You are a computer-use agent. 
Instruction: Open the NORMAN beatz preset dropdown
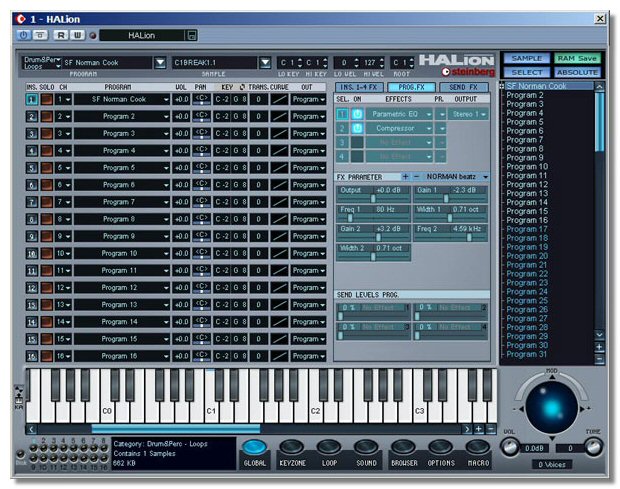pyautogui.click(x=485, y=177)
